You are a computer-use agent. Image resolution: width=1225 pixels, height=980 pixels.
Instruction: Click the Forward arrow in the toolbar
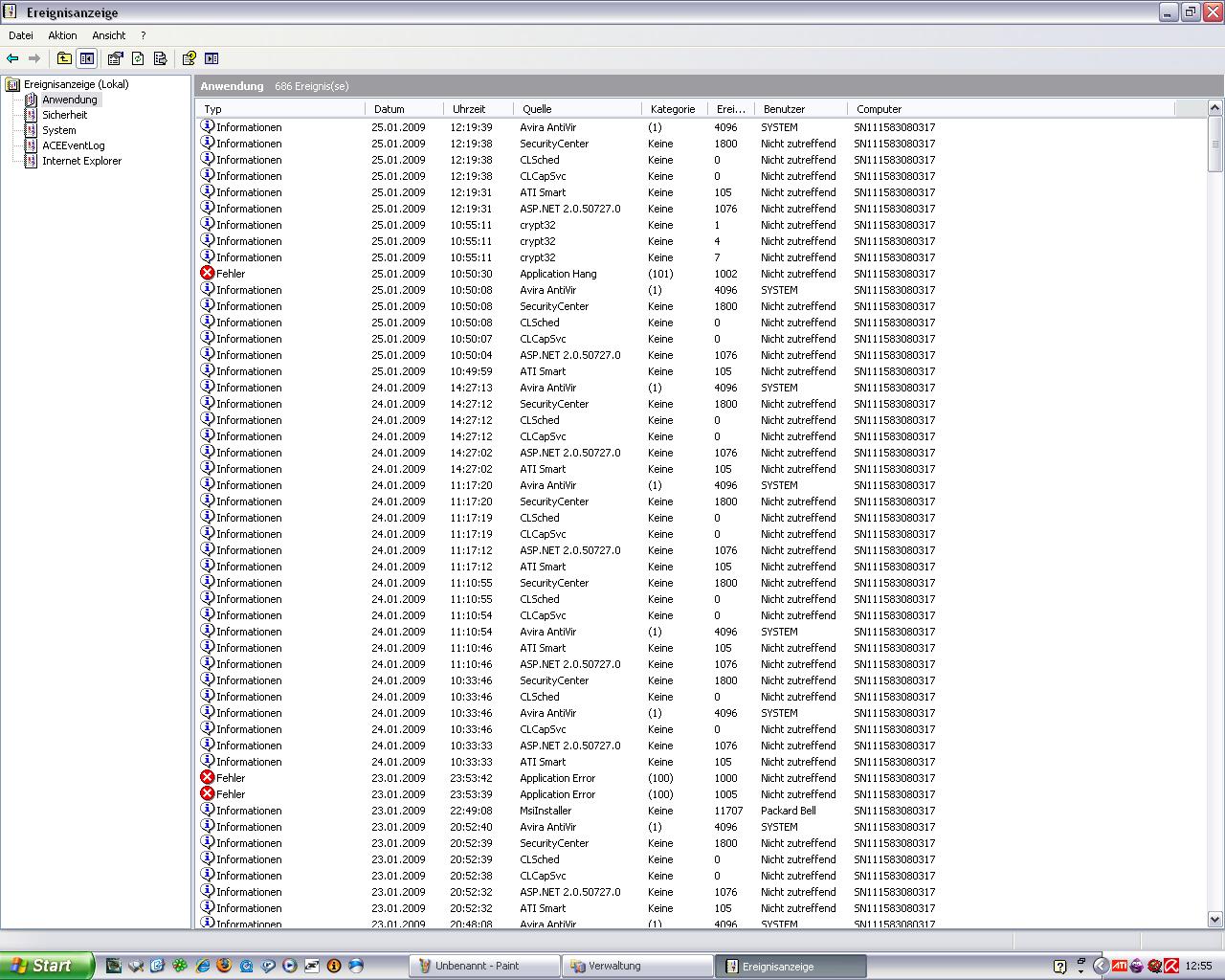click(34, 58)
